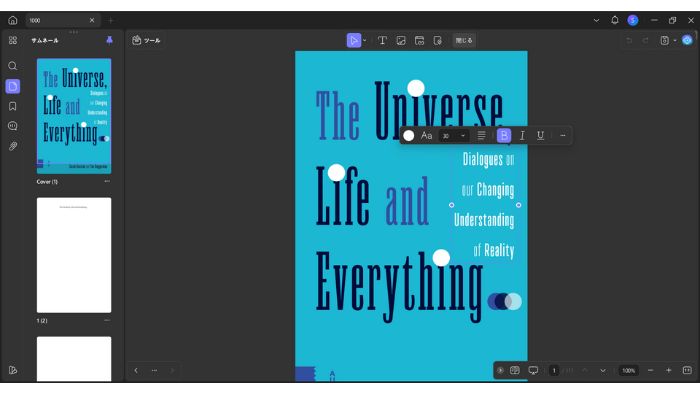The image size is (700, 394).
Task: Toggle italic formatting
Action: (522, 136)
